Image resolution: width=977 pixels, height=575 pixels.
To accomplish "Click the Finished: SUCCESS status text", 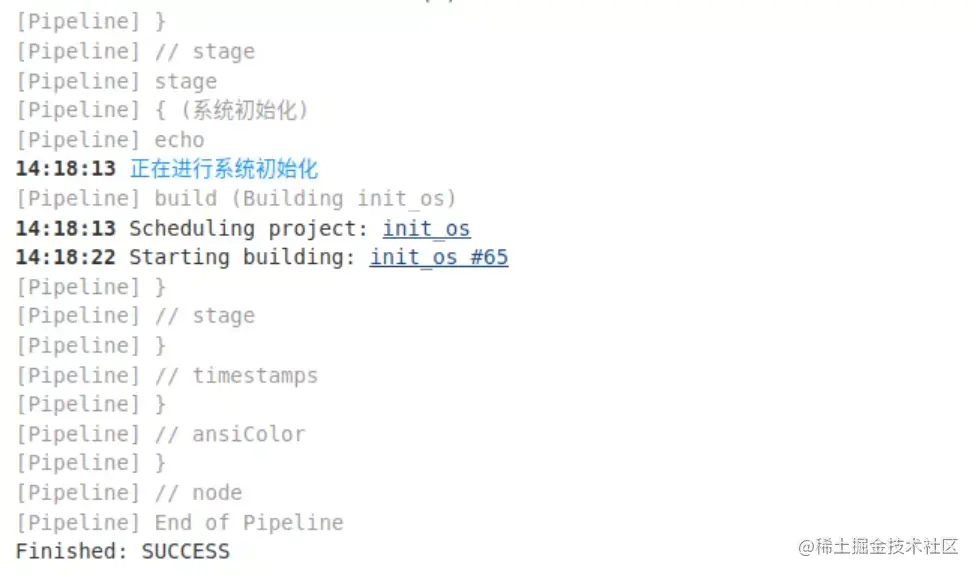I will [x=122, y=551].
